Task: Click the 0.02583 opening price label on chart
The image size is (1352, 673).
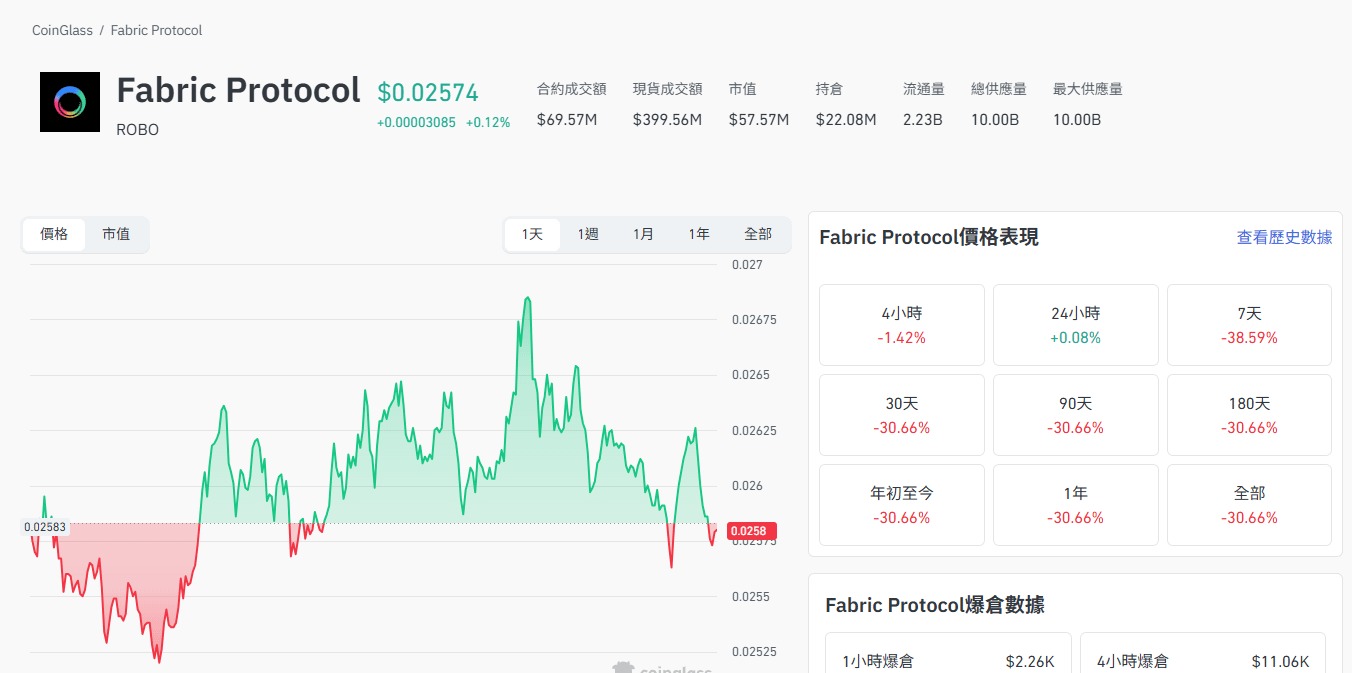Action: click(x=45, y=527)
